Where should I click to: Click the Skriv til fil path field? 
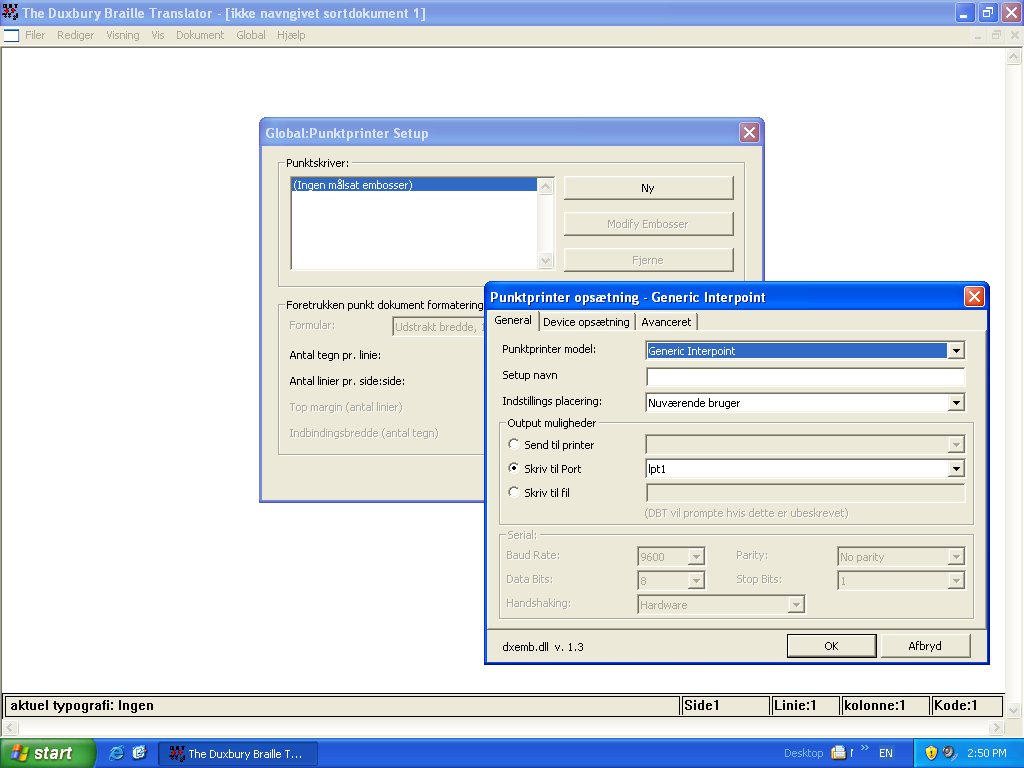(x=805, y=493)
